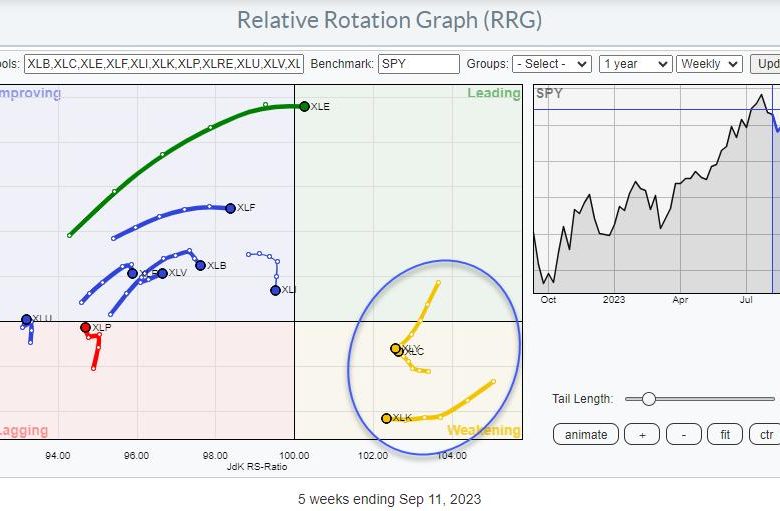
Task: Click the Relative Rotation Graph title
Action: pyautogui.click(x=390, y=20)
